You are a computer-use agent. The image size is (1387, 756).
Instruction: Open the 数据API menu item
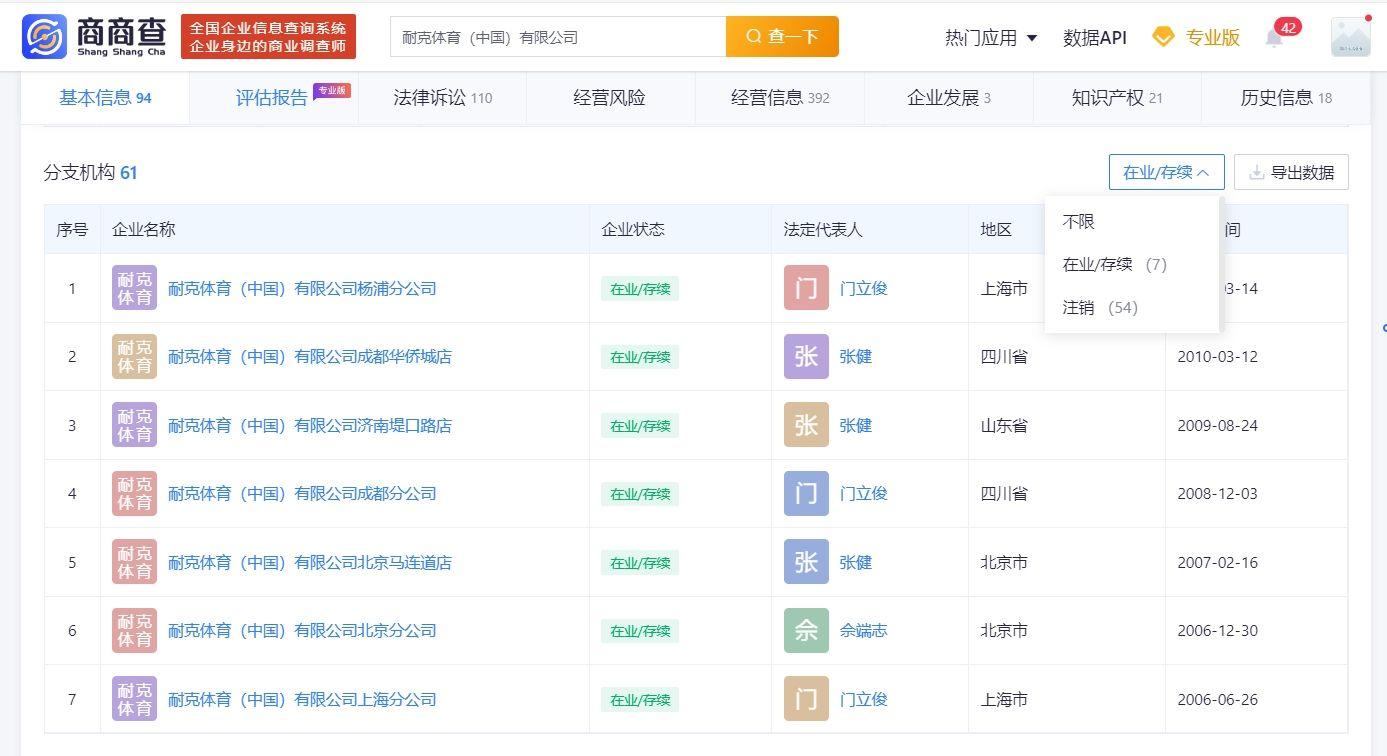[1094, 37]
